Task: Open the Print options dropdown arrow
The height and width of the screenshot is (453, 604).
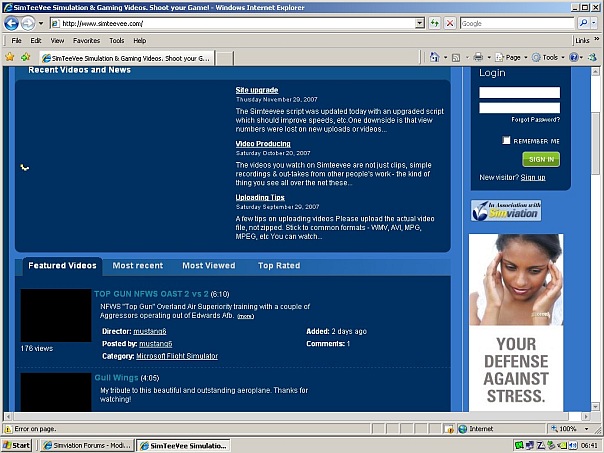Action: coord(489,58)
